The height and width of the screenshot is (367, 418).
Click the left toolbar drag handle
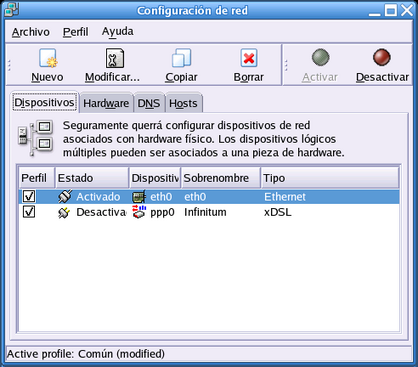(x=9, y=65)
